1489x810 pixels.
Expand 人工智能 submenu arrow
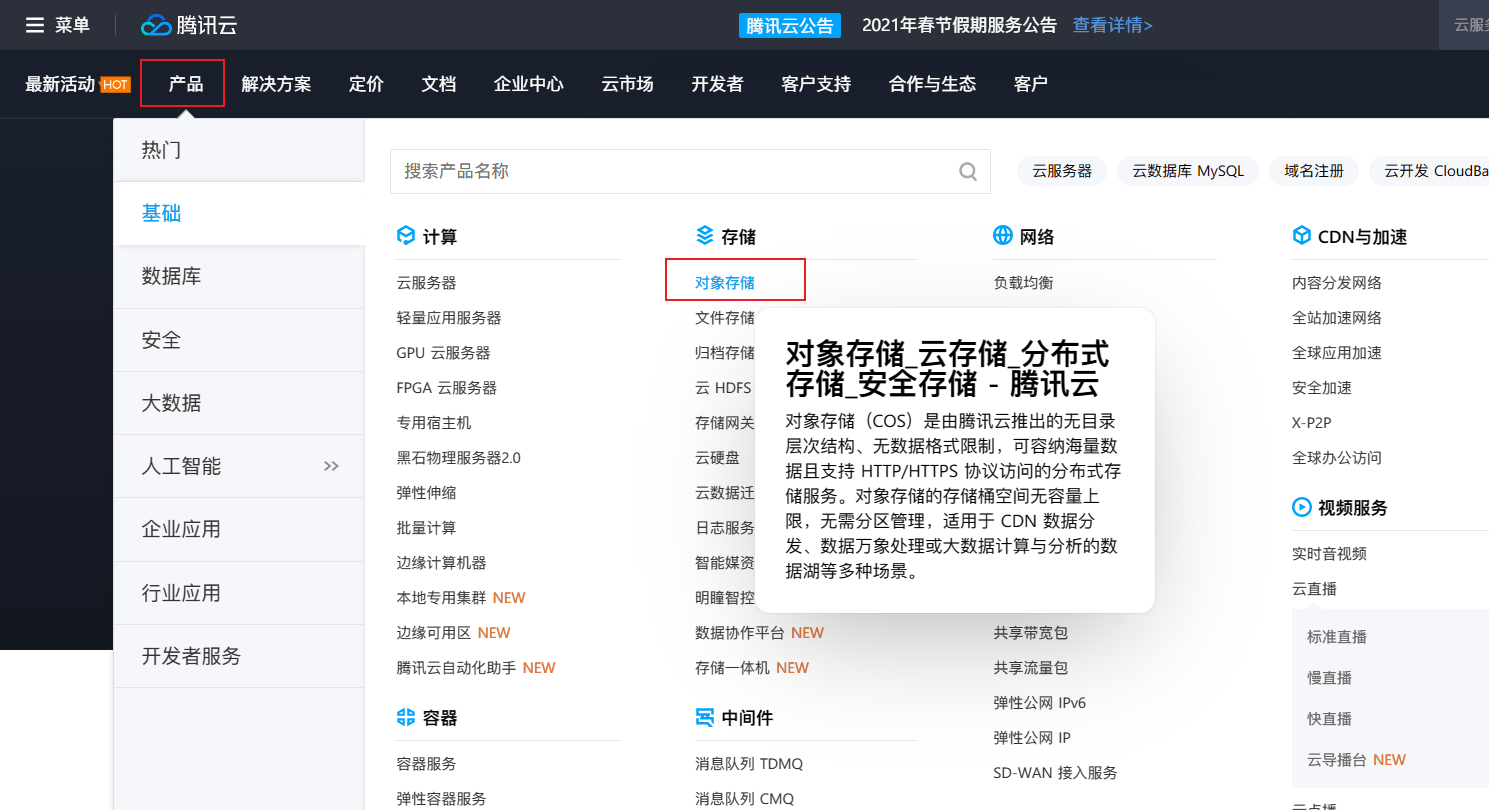coord(331,466)
